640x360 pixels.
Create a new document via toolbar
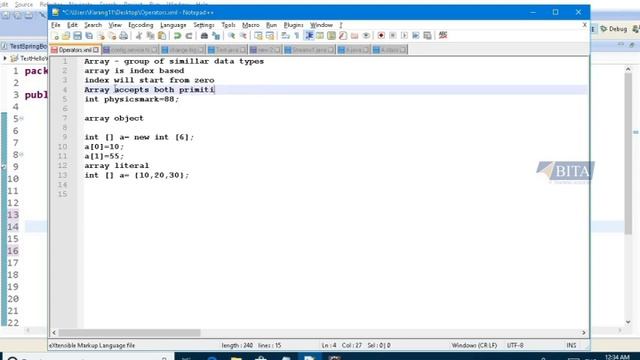(x=55, y=36)
